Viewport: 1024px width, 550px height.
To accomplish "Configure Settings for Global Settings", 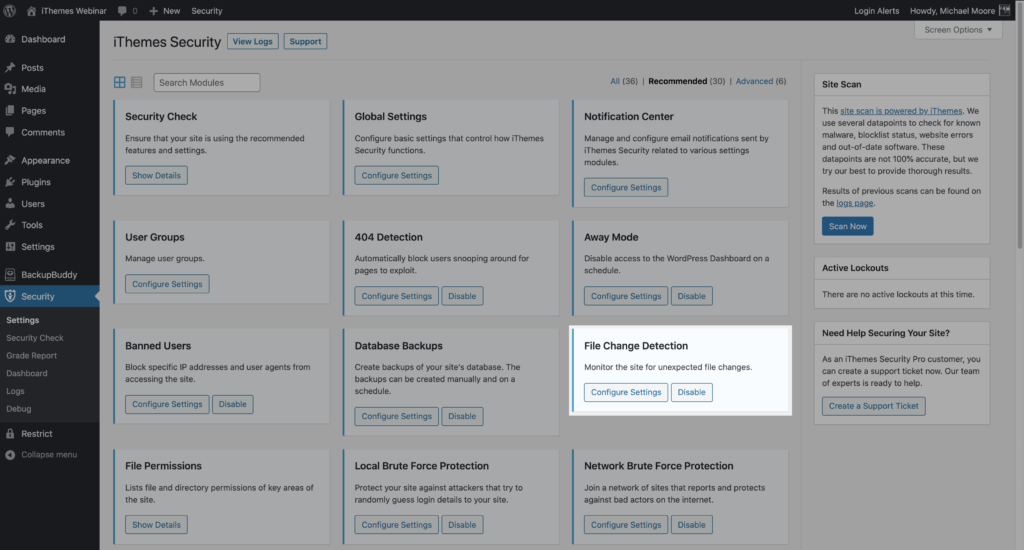I will tap(396, 175).
